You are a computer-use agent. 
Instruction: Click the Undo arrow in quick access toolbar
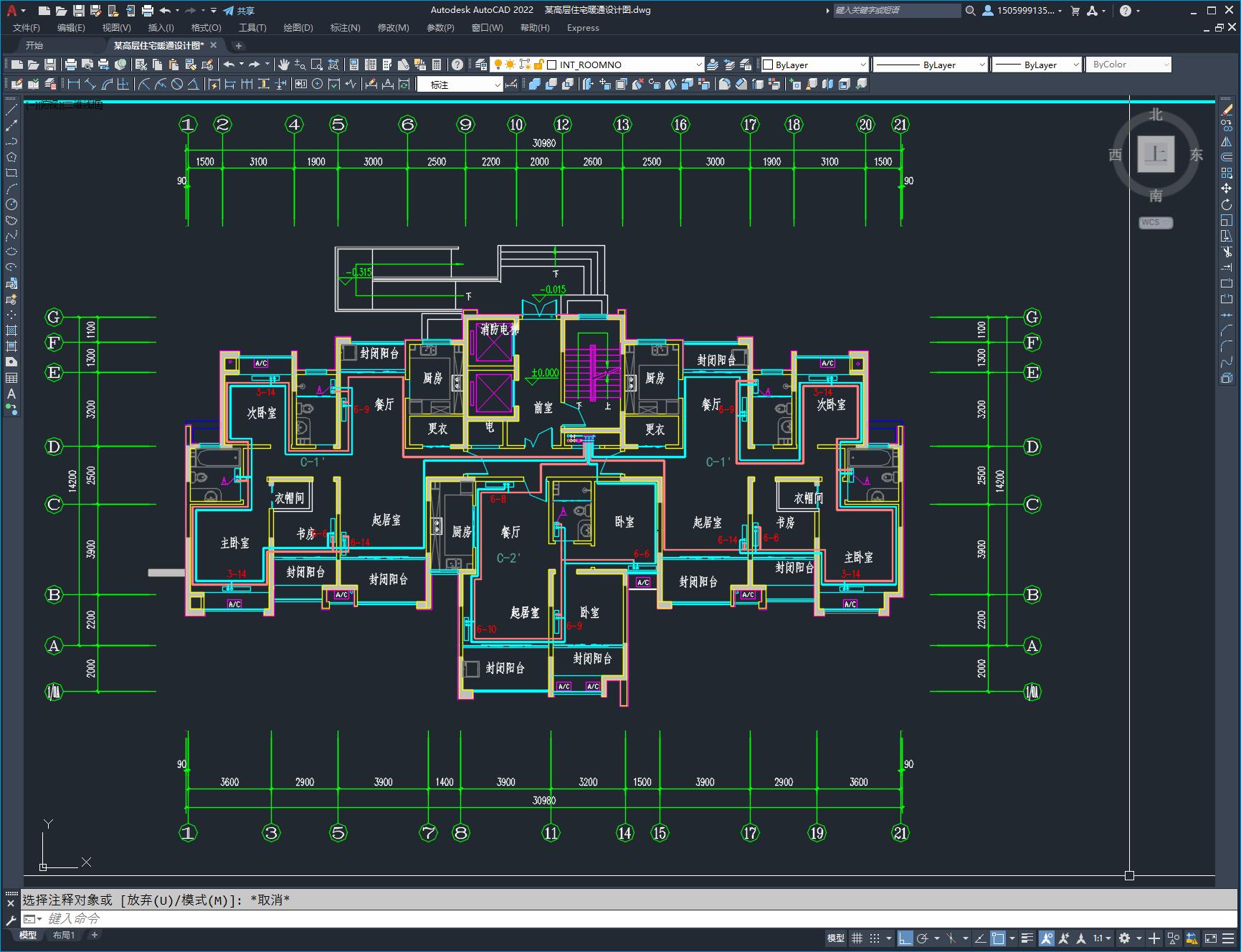(166, 10)
